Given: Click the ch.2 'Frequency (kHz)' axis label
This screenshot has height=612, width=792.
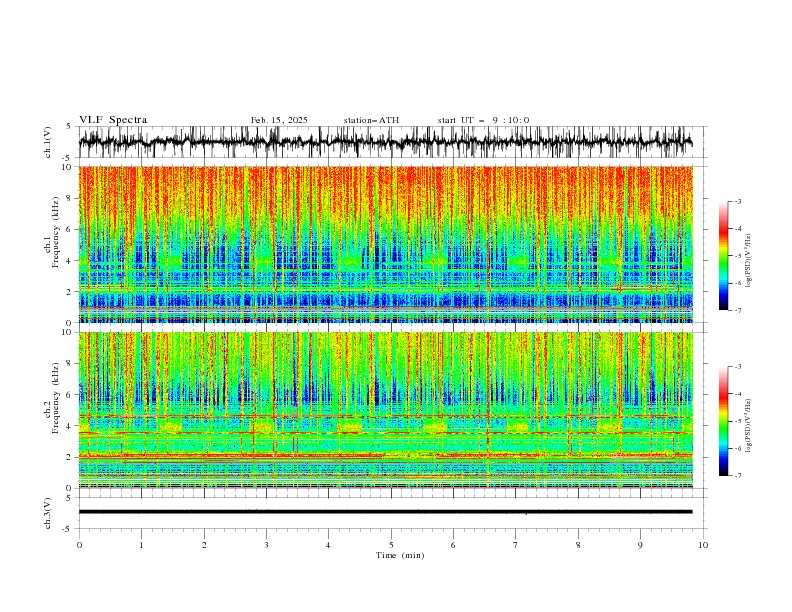Looking at the screenshot, I should click(57, 398).
